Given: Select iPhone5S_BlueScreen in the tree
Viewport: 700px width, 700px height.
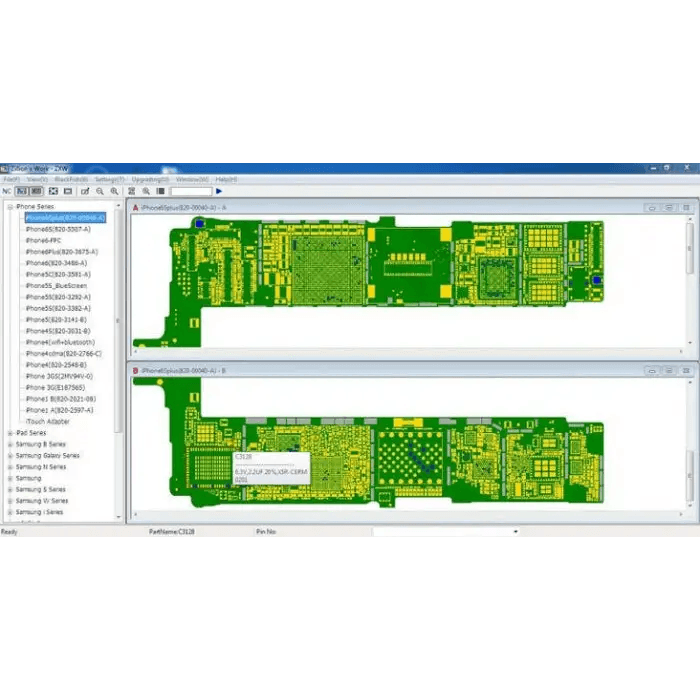Looking at the screenshot, I should click(x=56, y=286).
